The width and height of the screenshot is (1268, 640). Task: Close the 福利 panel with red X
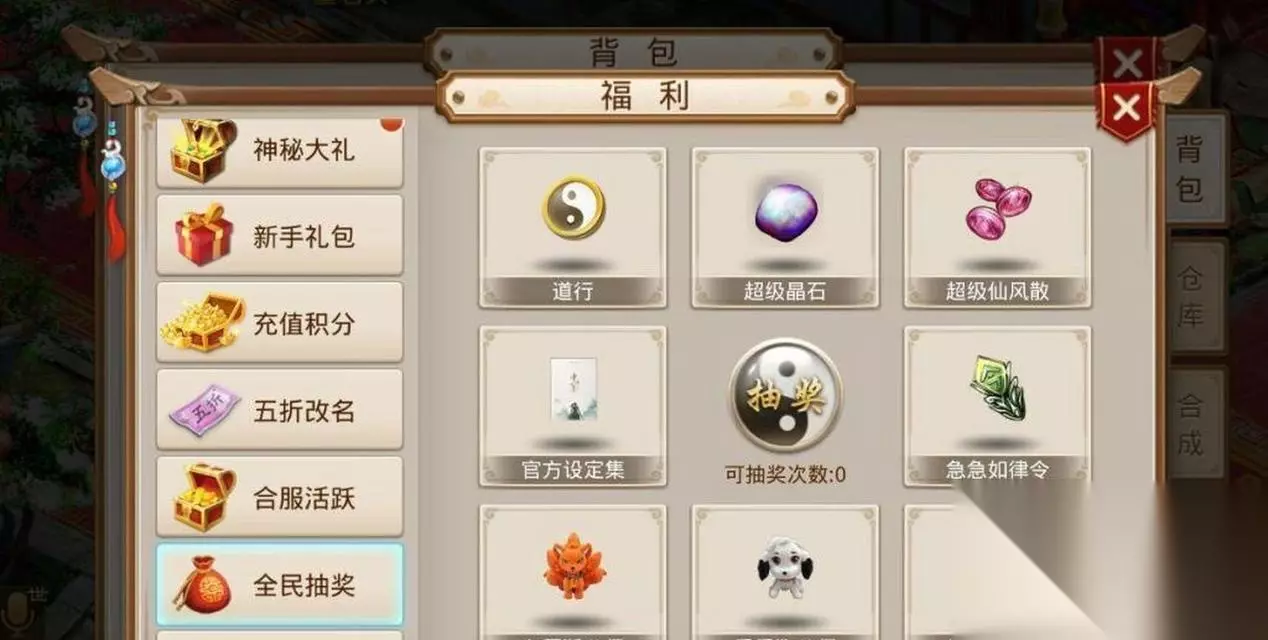pyautogui.click(x=1127, y=108)
